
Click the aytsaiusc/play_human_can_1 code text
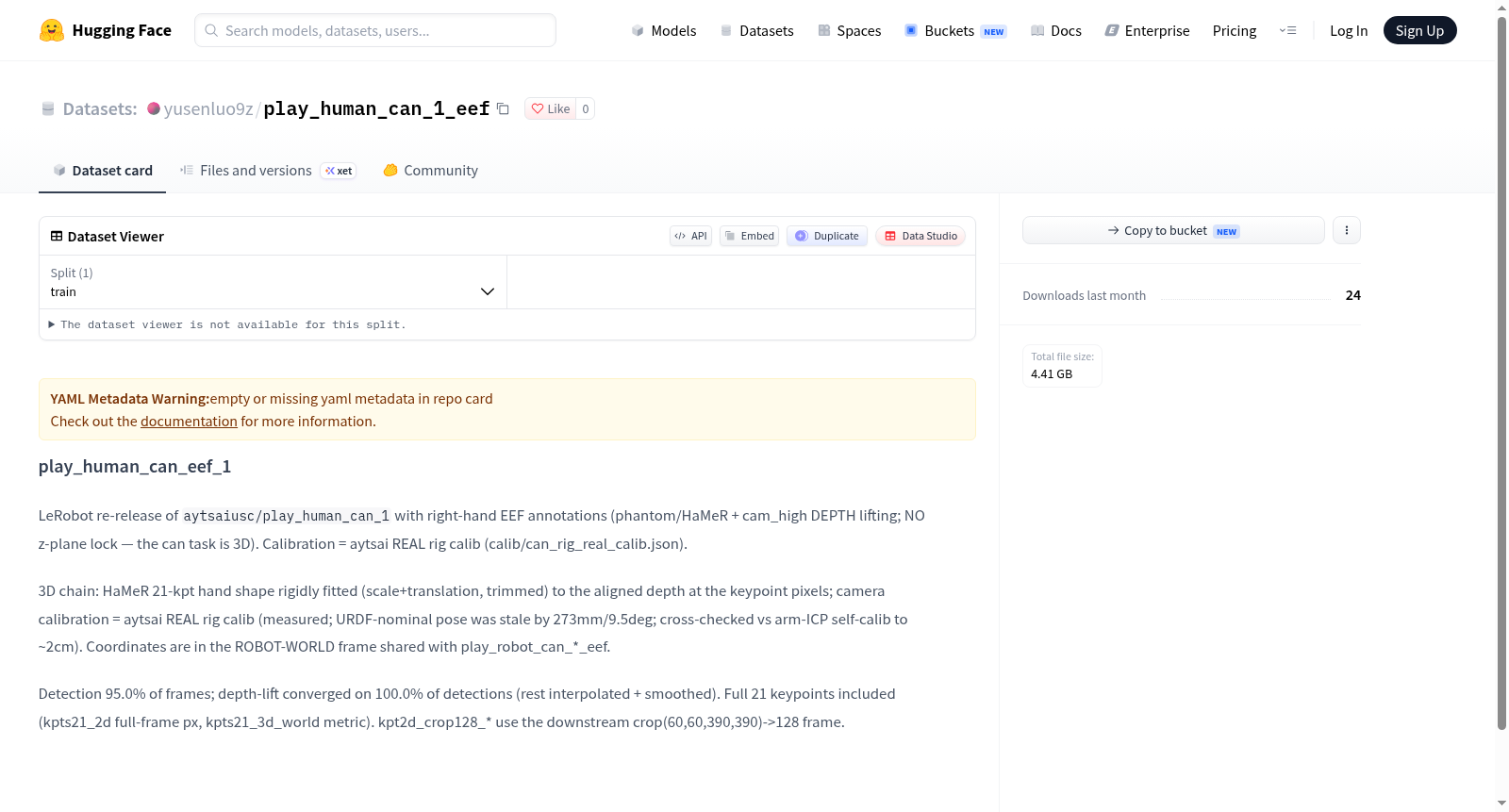[x=286, y=516]
